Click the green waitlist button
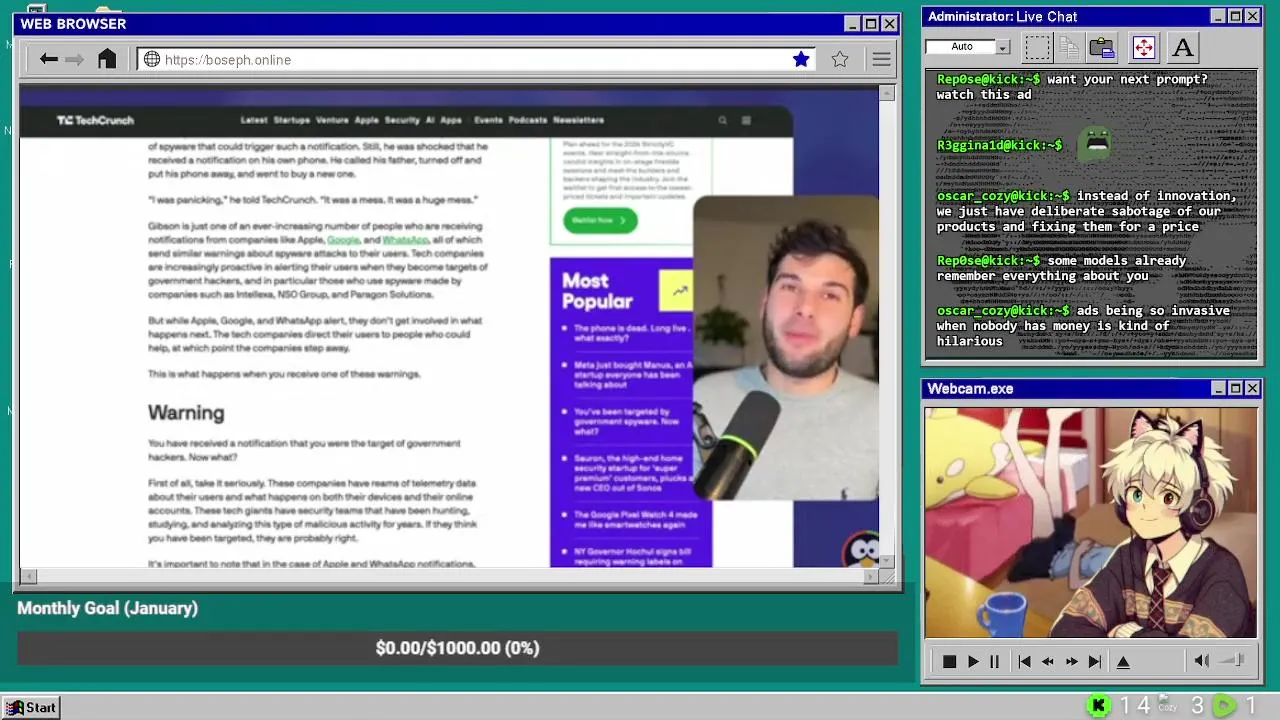Screen dimensions: 1280x720 (x=600, y=220)
